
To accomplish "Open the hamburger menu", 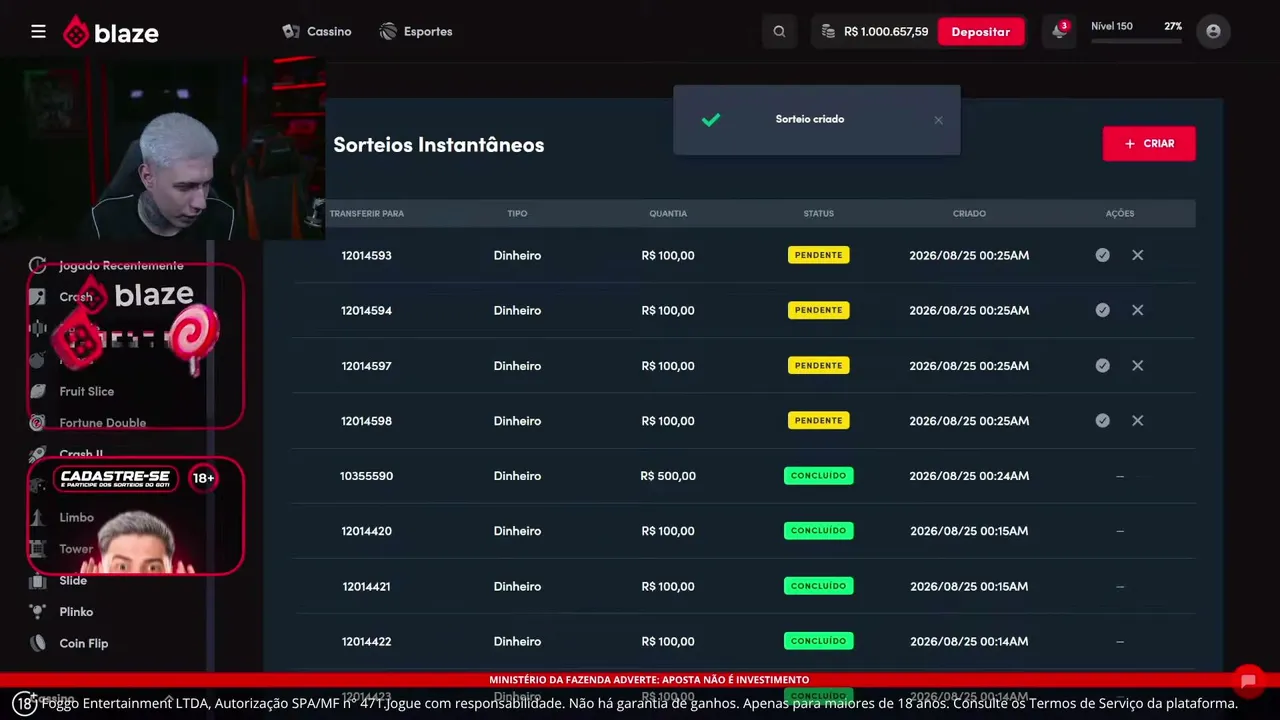I will click(x=38, y=32).
